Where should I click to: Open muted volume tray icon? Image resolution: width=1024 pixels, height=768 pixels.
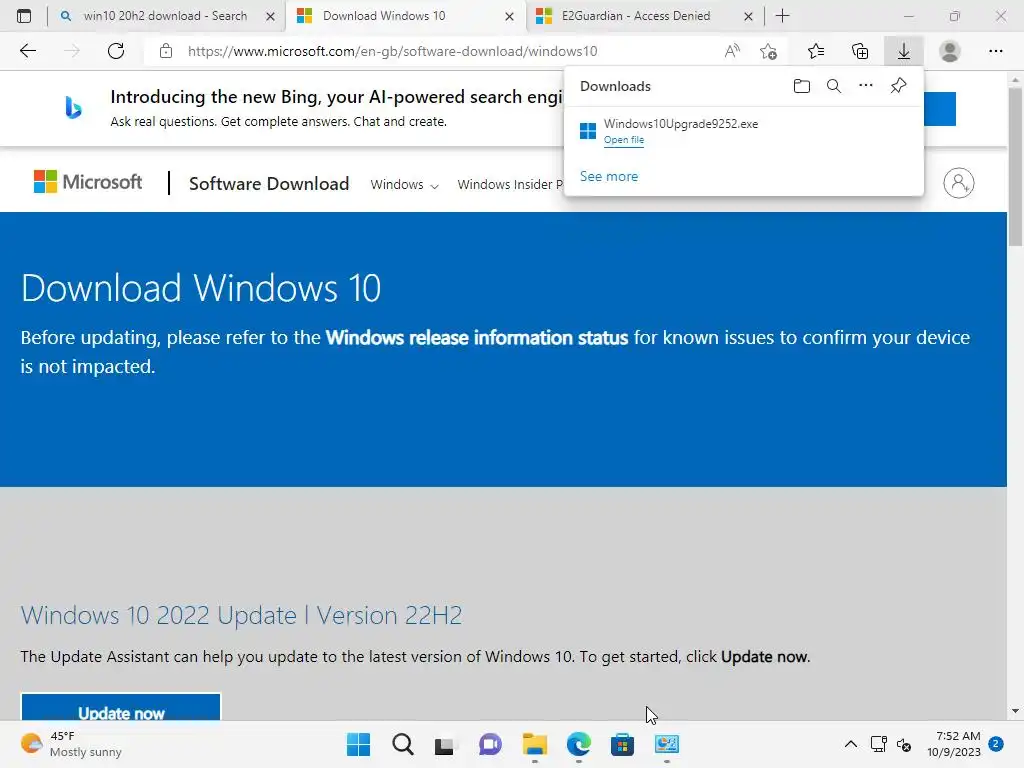[904, 744]
